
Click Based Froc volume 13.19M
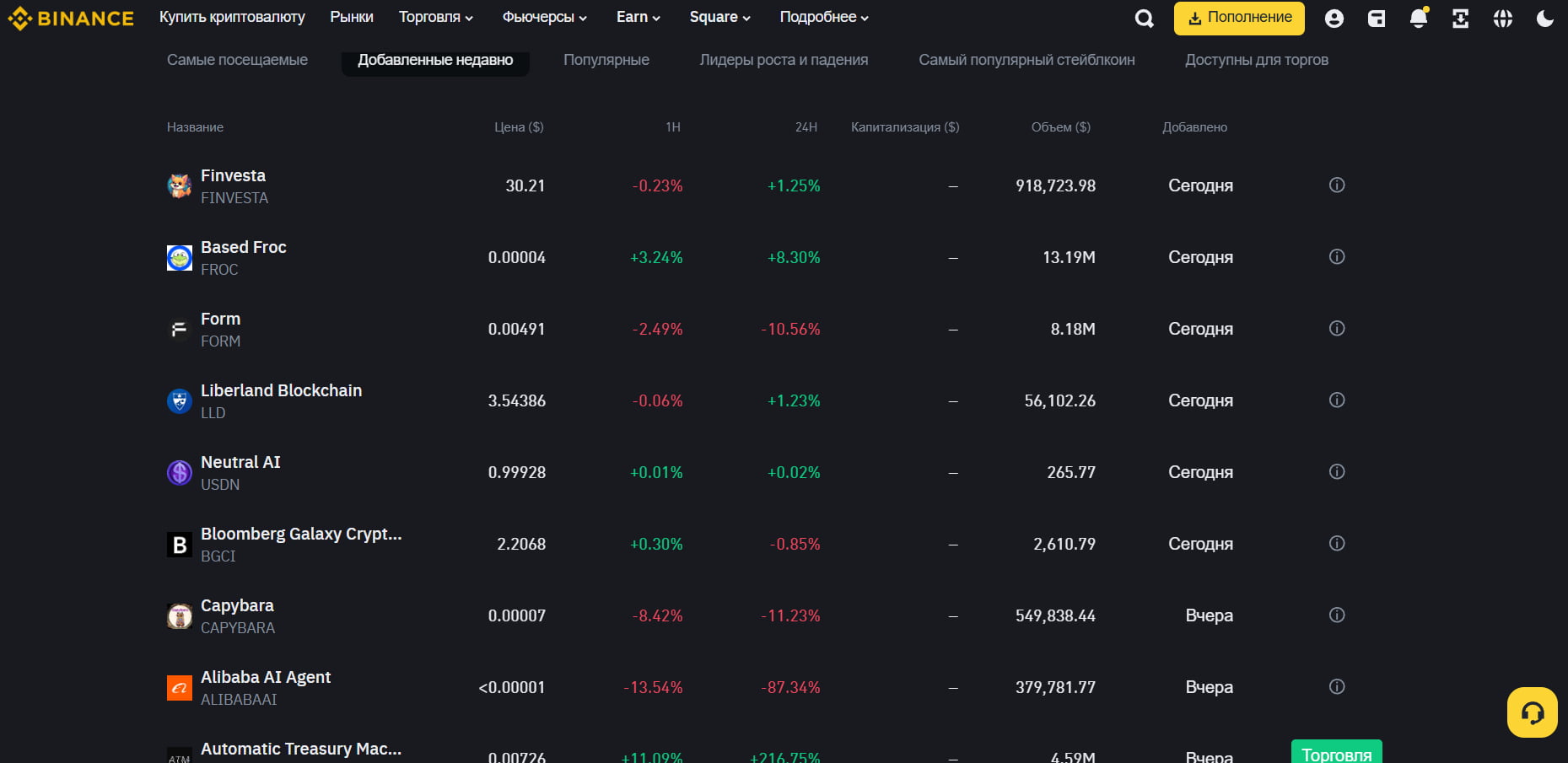click(1069, 257)
